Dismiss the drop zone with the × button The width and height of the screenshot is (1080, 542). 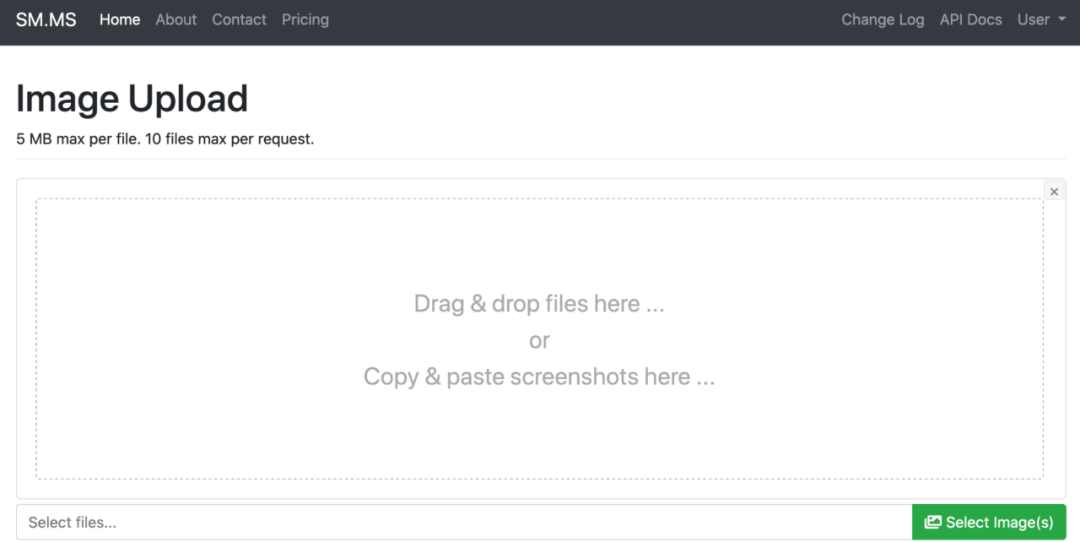1054,191
